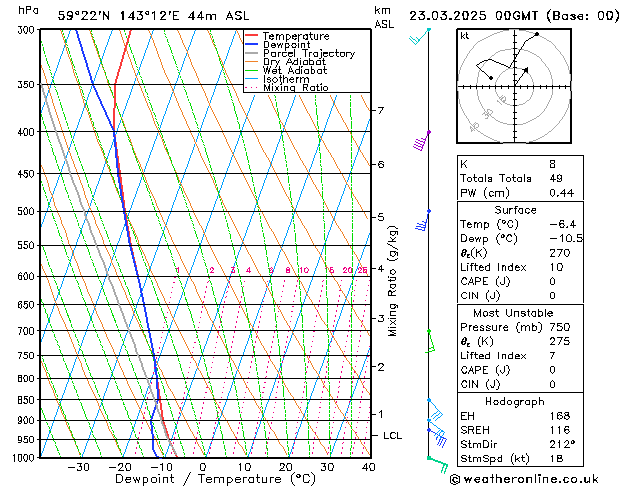Click the 'Hodograph' section heading
This screenshot has height=486, width=629.
click(x=515, y=402)
